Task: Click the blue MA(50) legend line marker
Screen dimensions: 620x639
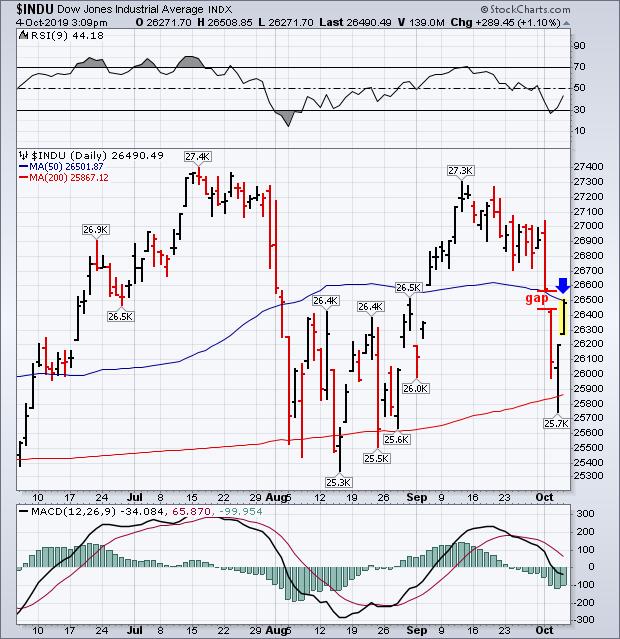Action: click(23, 167)
